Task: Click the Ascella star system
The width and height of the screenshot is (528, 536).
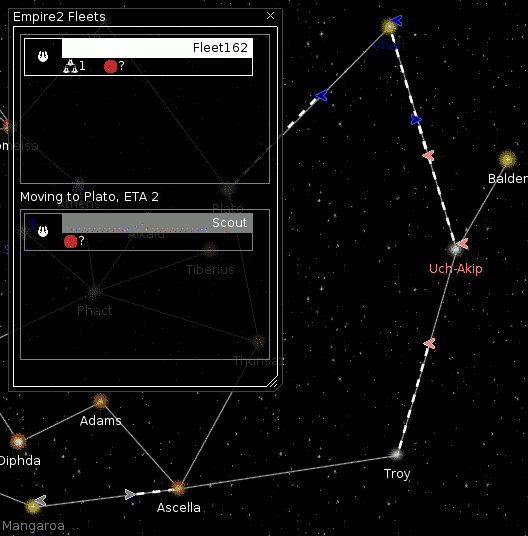Action: coord(178,488)
